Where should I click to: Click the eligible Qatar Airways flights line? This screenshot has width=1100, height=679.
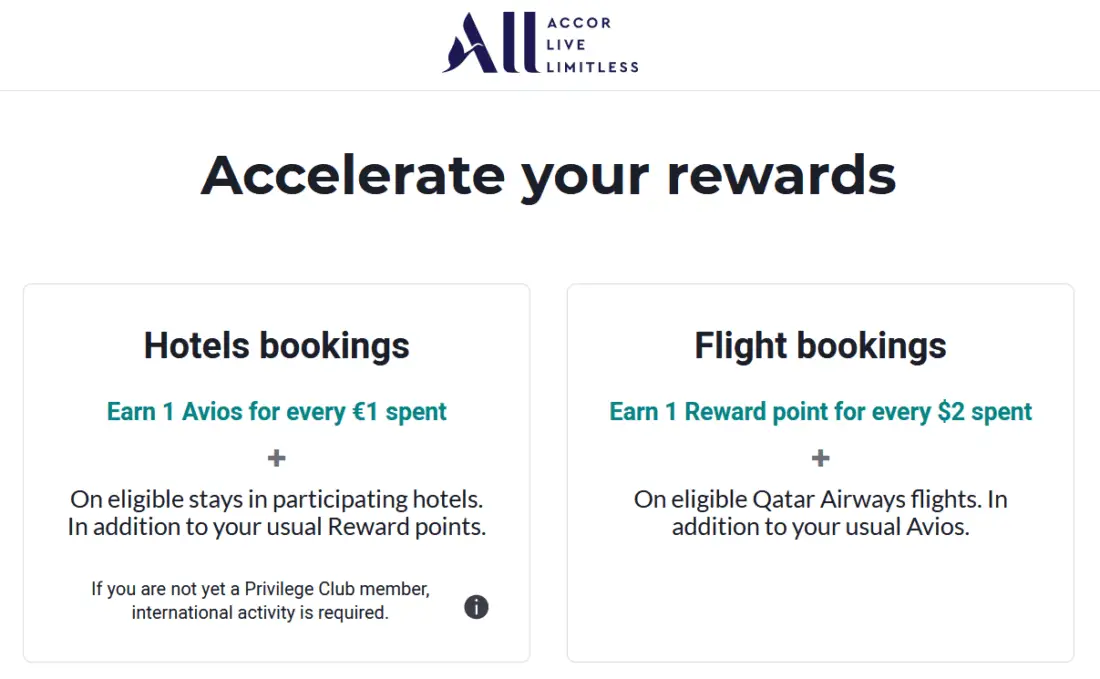click(820, 499)
